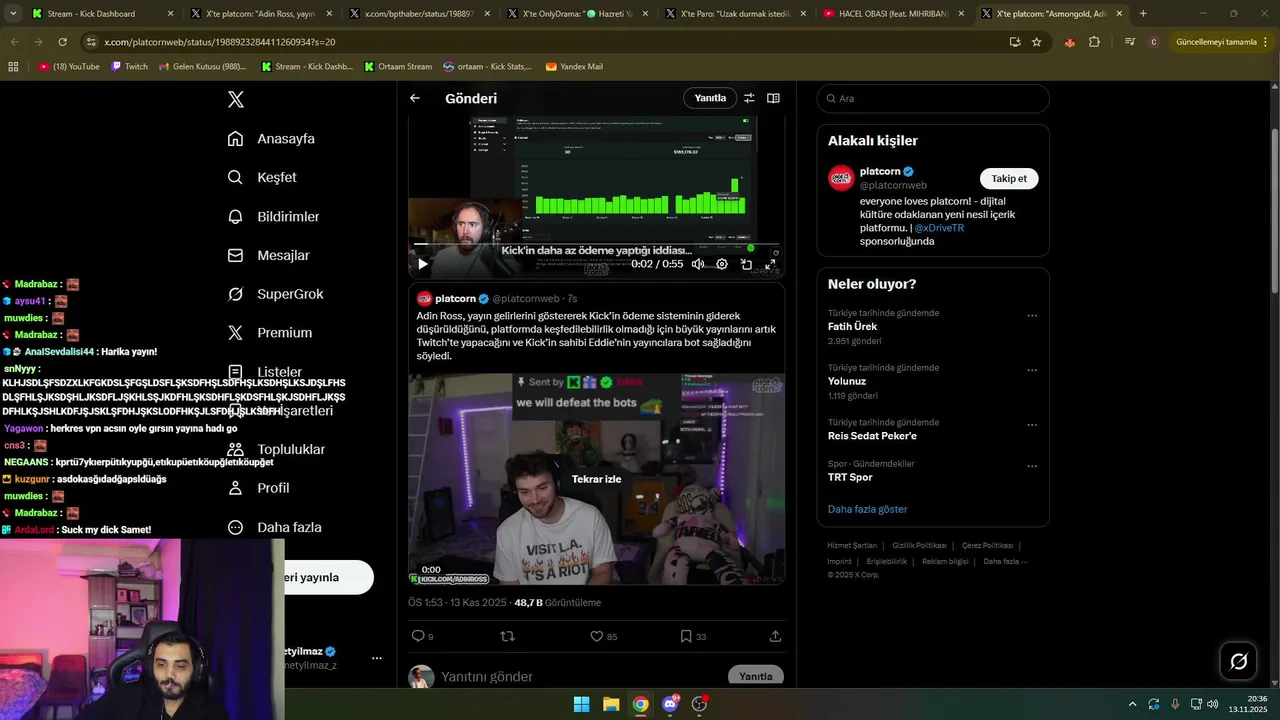Expand the video to fullscreen
The width and height of the screenshot is (1280, 720).
coord(770,264)
